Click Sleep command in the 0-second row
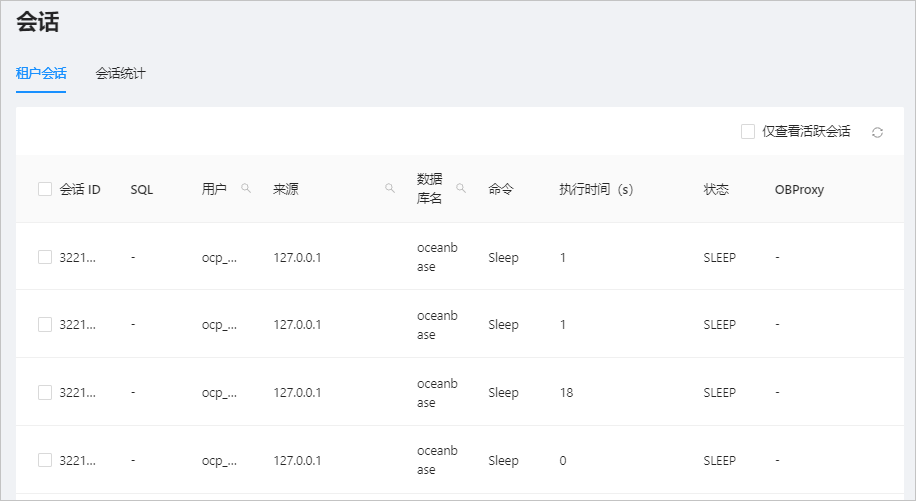Screen dimensions: 916x501 click(503, 461)
